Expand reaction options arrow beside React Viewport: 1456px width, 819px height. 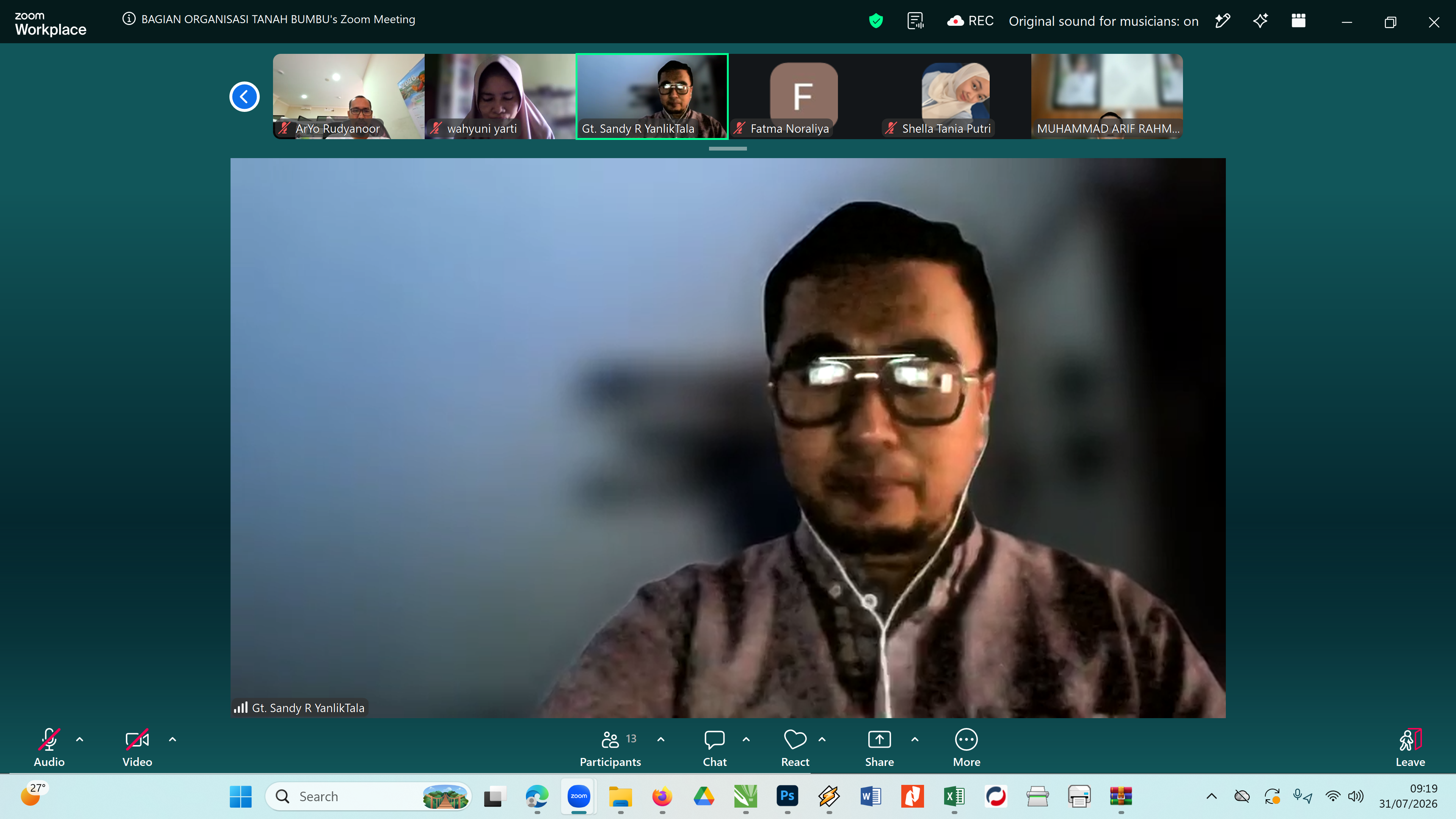(822, 739)
